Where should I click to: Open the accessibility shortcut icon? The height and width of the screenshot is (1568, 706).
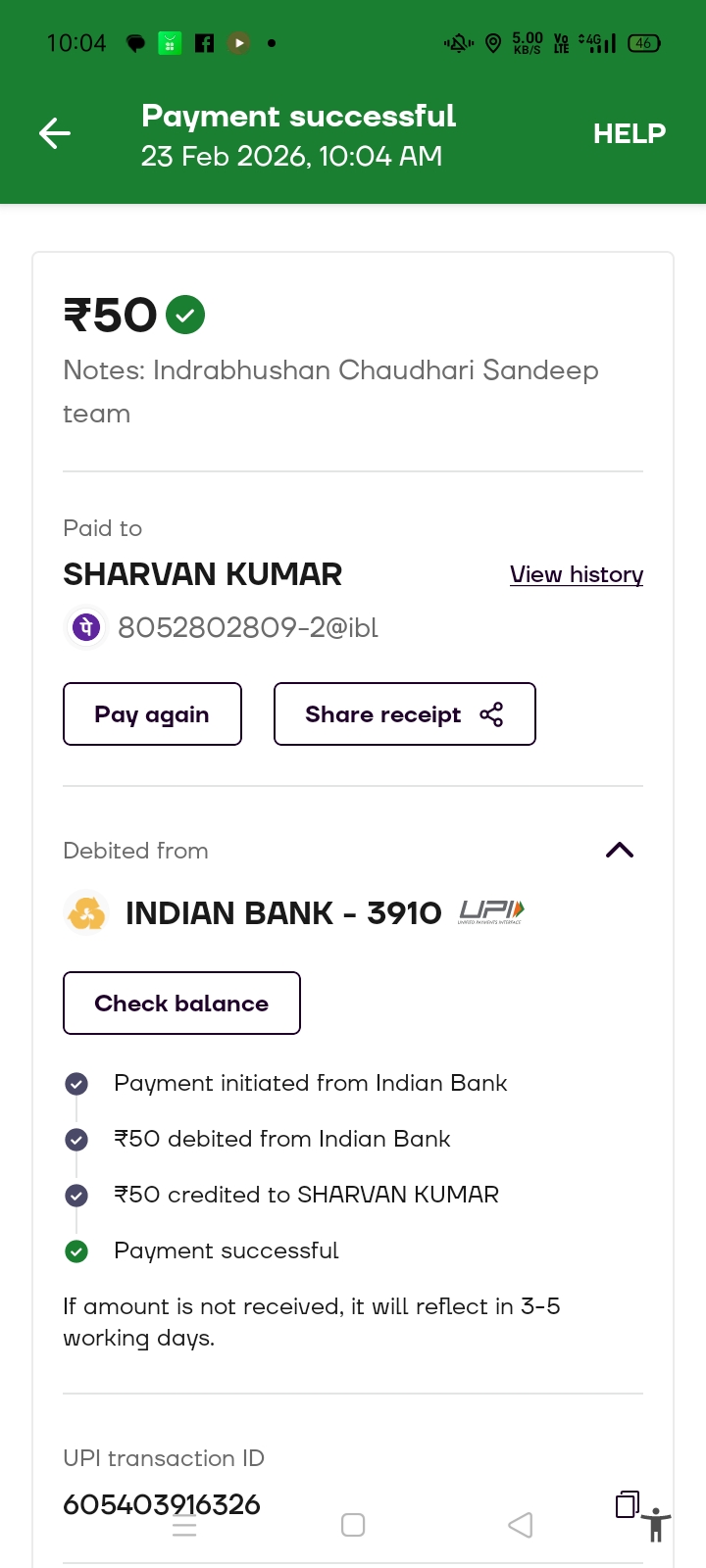[x=656, y=1525]
